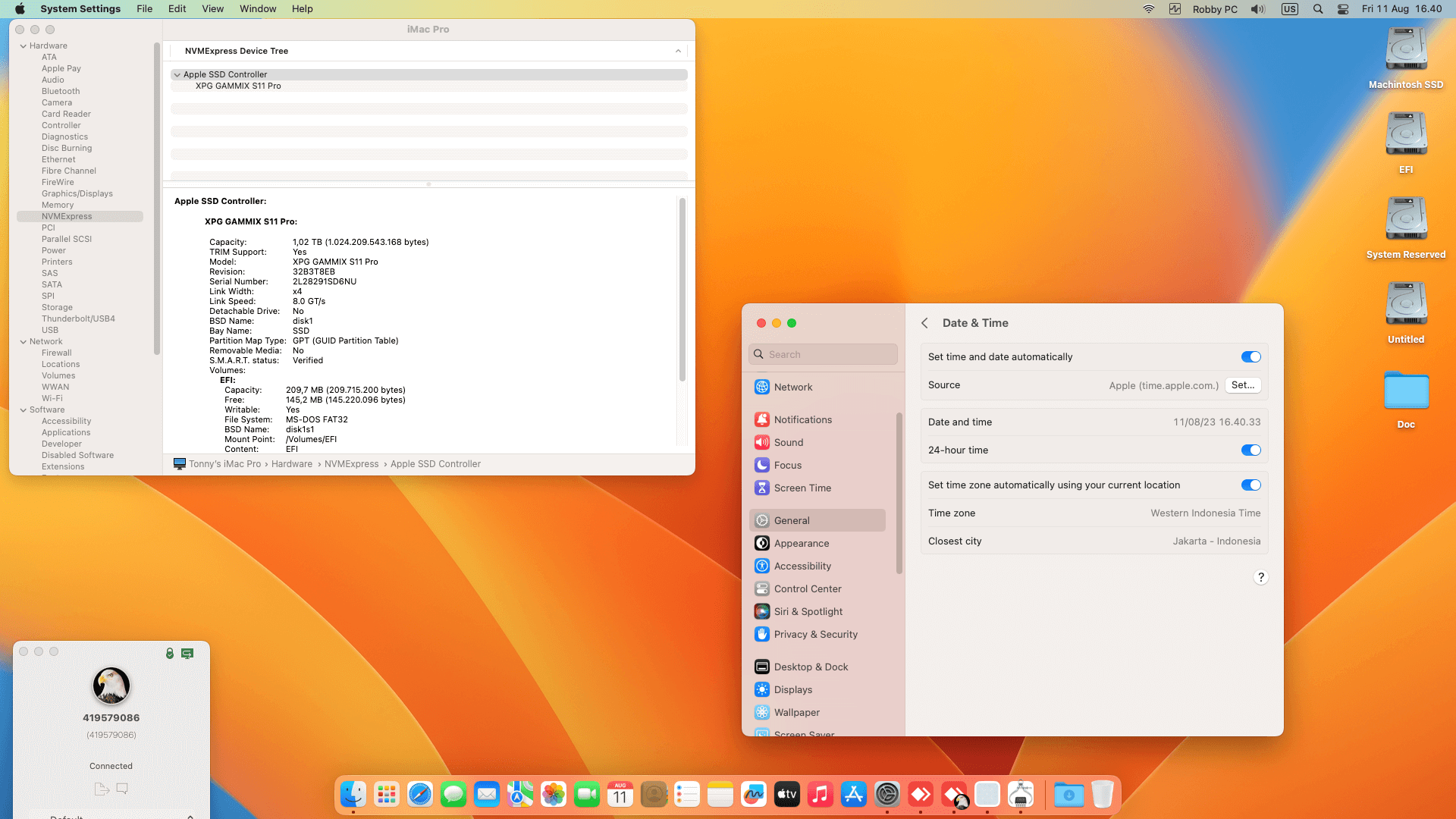Open the View menu
Viewport: 1456px width, 819px height.
tap(212, 9)
